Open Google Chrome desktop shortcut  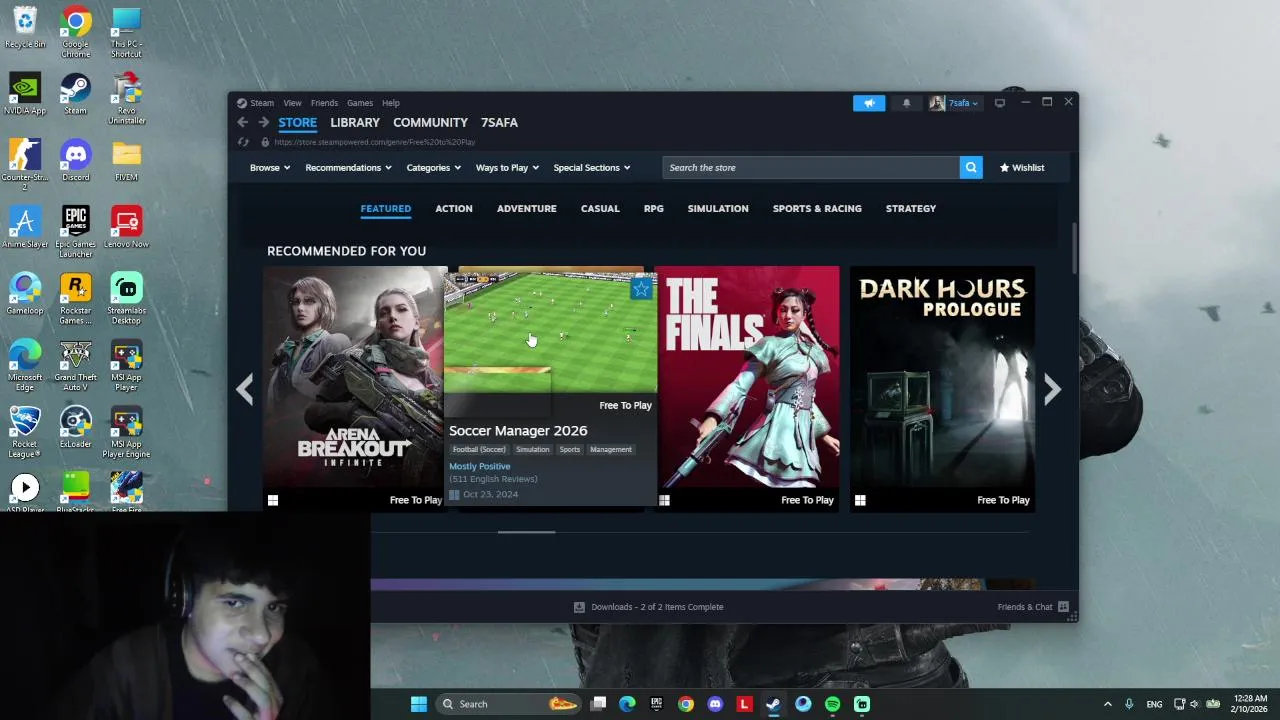[x=75, y=32]
